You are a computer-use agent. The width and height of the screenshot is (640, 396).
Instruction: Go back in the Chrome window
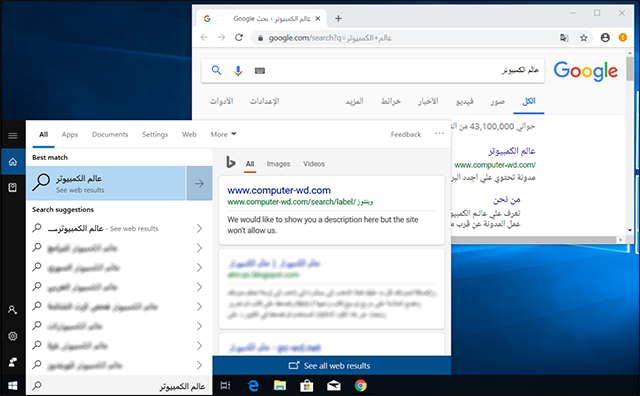(204, 38)
